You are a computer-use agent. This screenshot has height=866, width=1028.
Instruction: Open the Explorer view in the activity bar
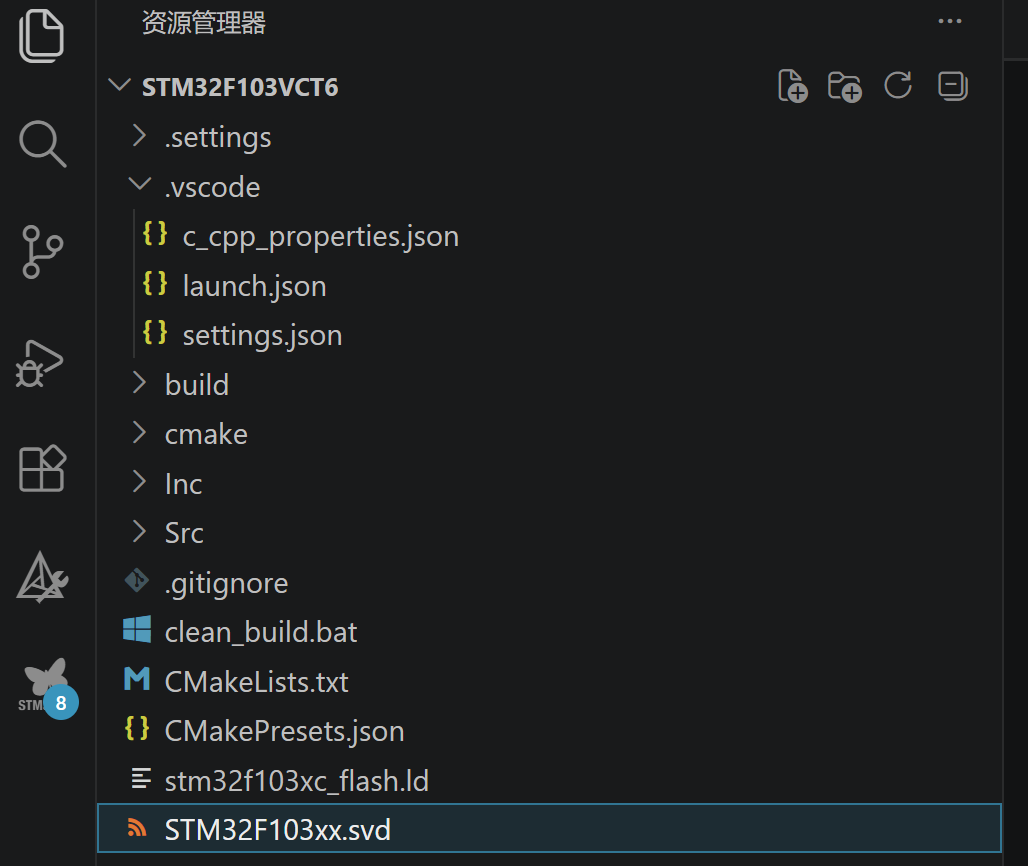[x=41, y=36]
